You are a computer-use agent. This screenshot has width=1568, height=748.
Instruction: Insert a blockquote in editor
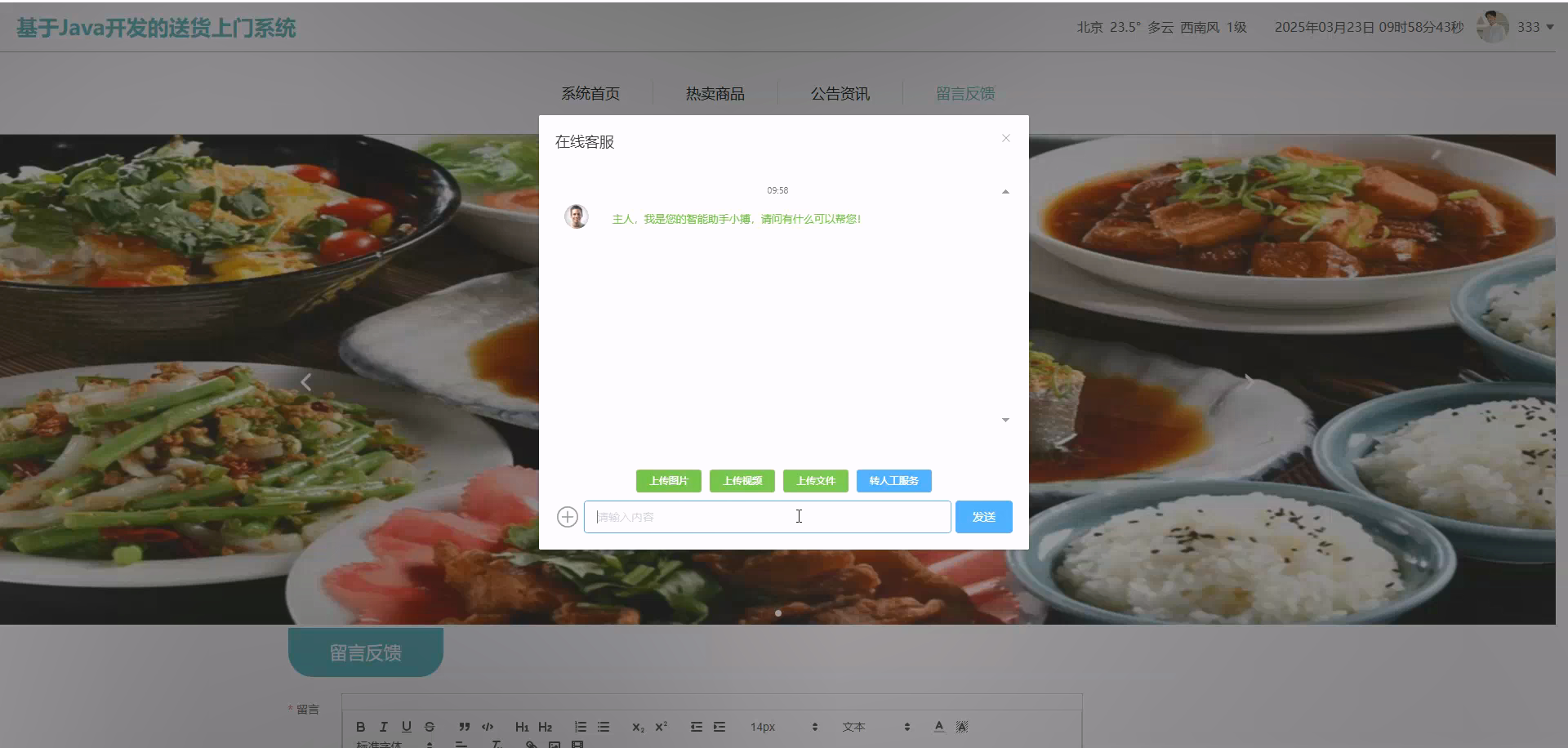464,727
